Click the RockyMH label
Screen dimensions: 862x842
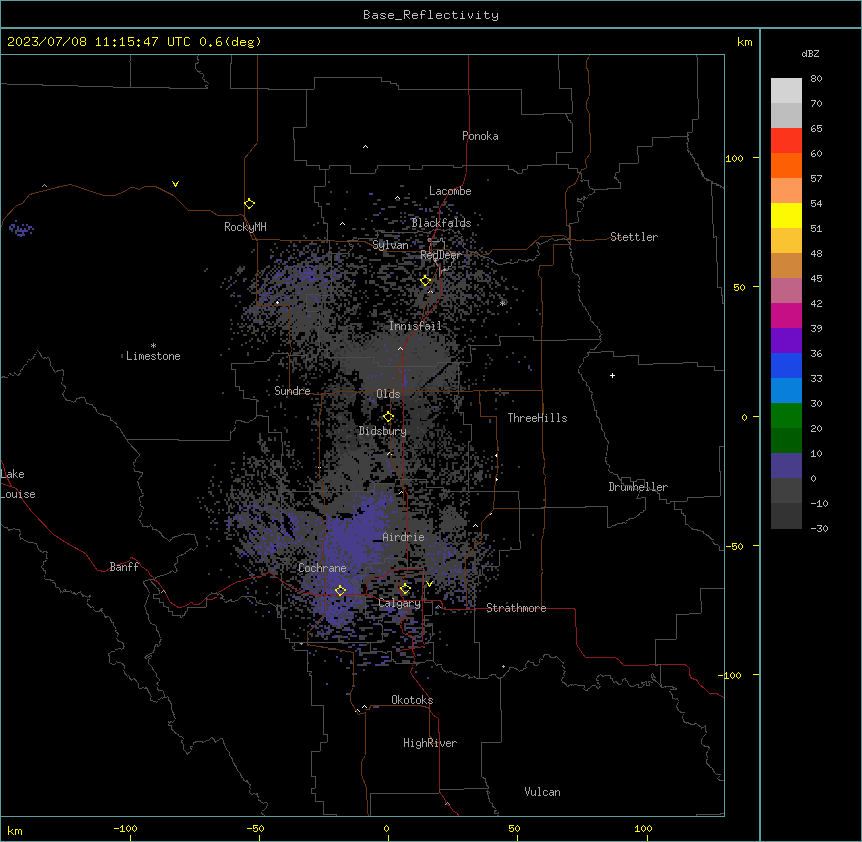tap(245, 227)
